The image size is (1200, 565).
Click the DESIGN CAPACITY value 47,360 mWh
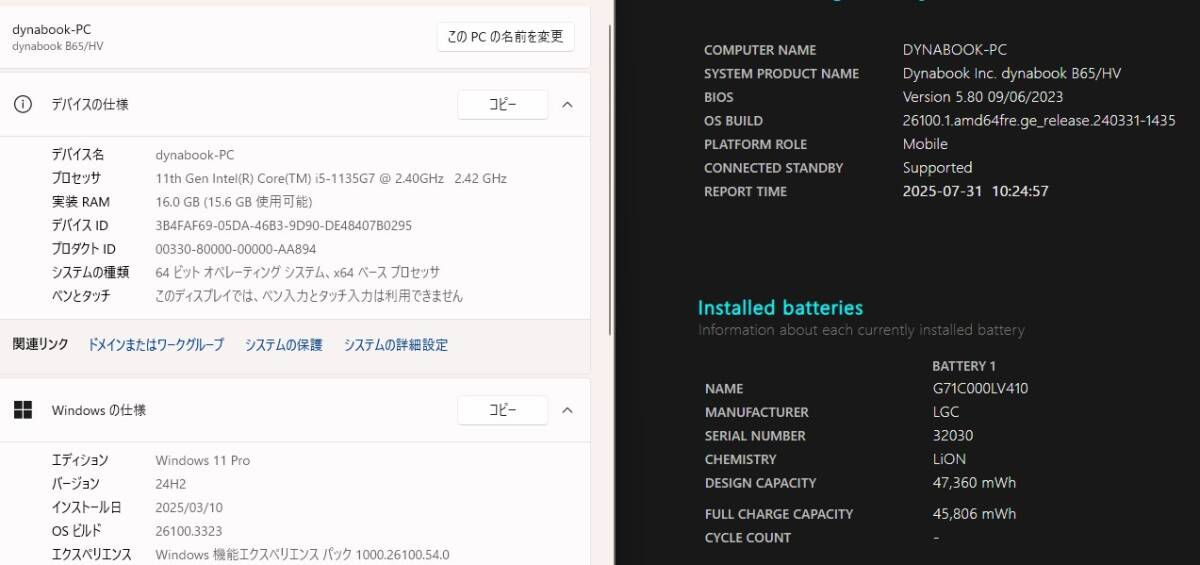click(x=974, y=483)
